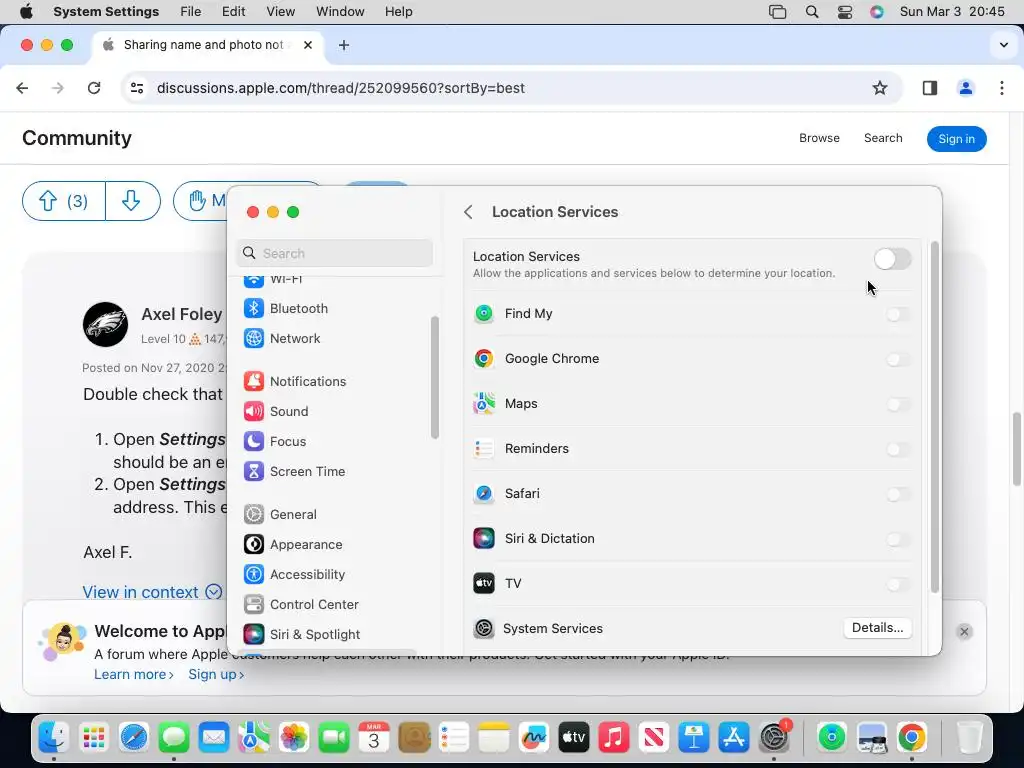Open Finder from the Dock
Viewport: 1024px width, 768px height.
coord(54,738)
